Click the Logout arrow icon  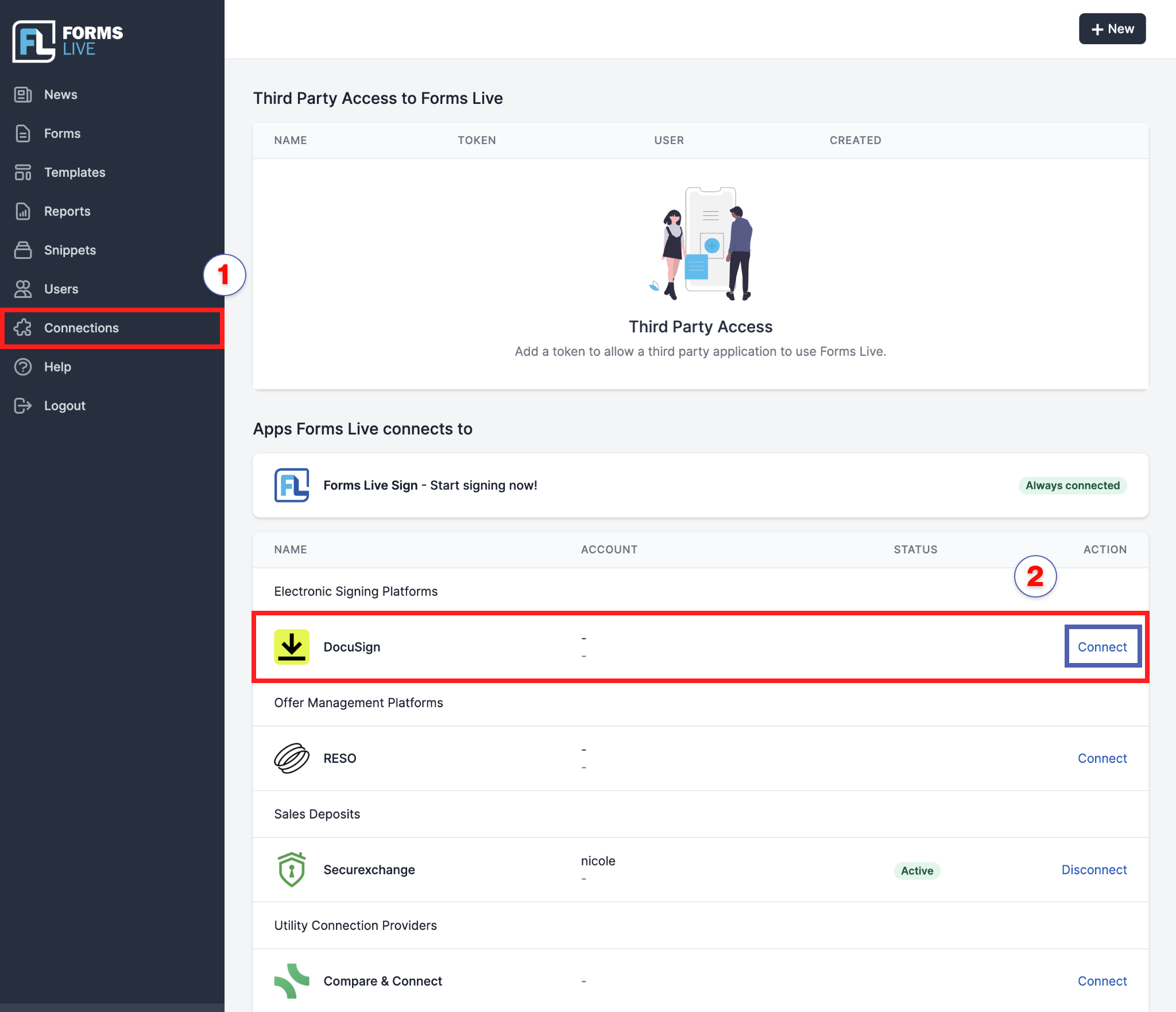23,406
